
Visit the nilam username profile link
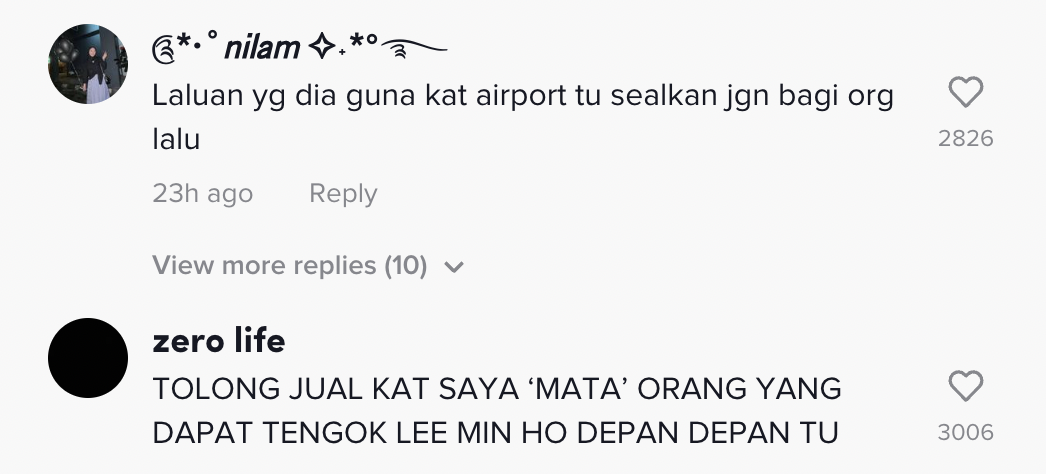point(300,48)
